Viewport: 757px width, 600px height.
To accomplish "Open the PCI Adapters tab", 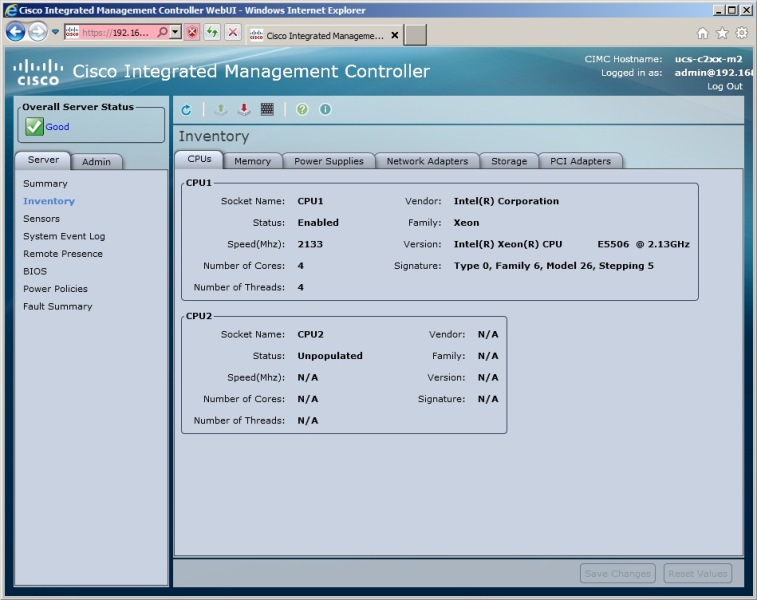I will (x=580, y=161).
